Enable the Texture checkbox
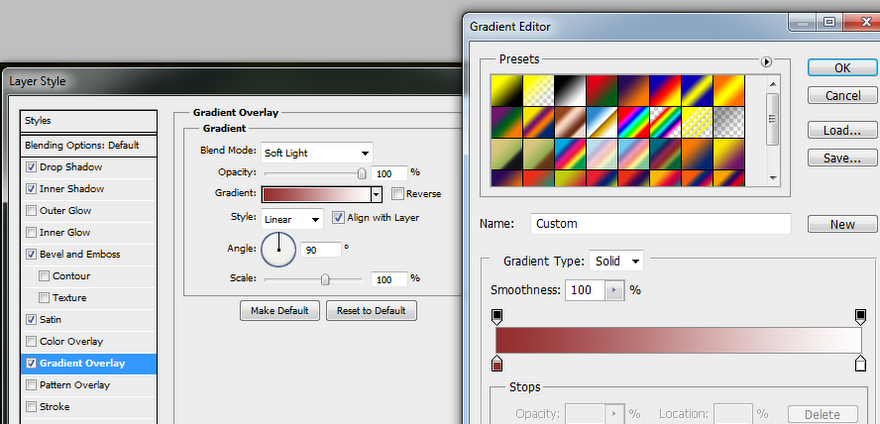880x424 pixels. 44,298
